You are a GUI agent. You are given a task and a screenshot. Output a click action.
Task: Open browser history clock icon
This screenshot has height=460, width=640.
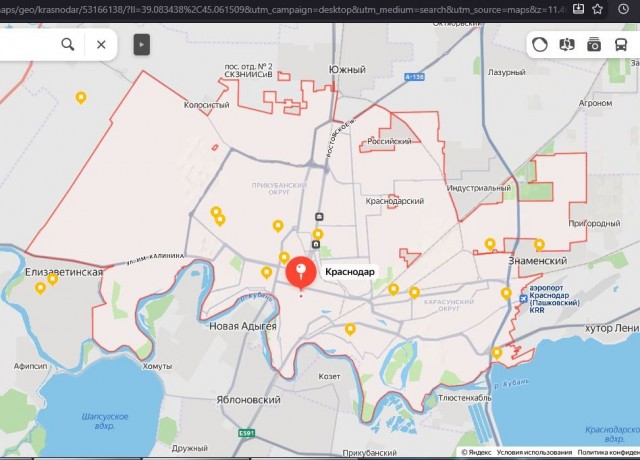click(623, 9)
